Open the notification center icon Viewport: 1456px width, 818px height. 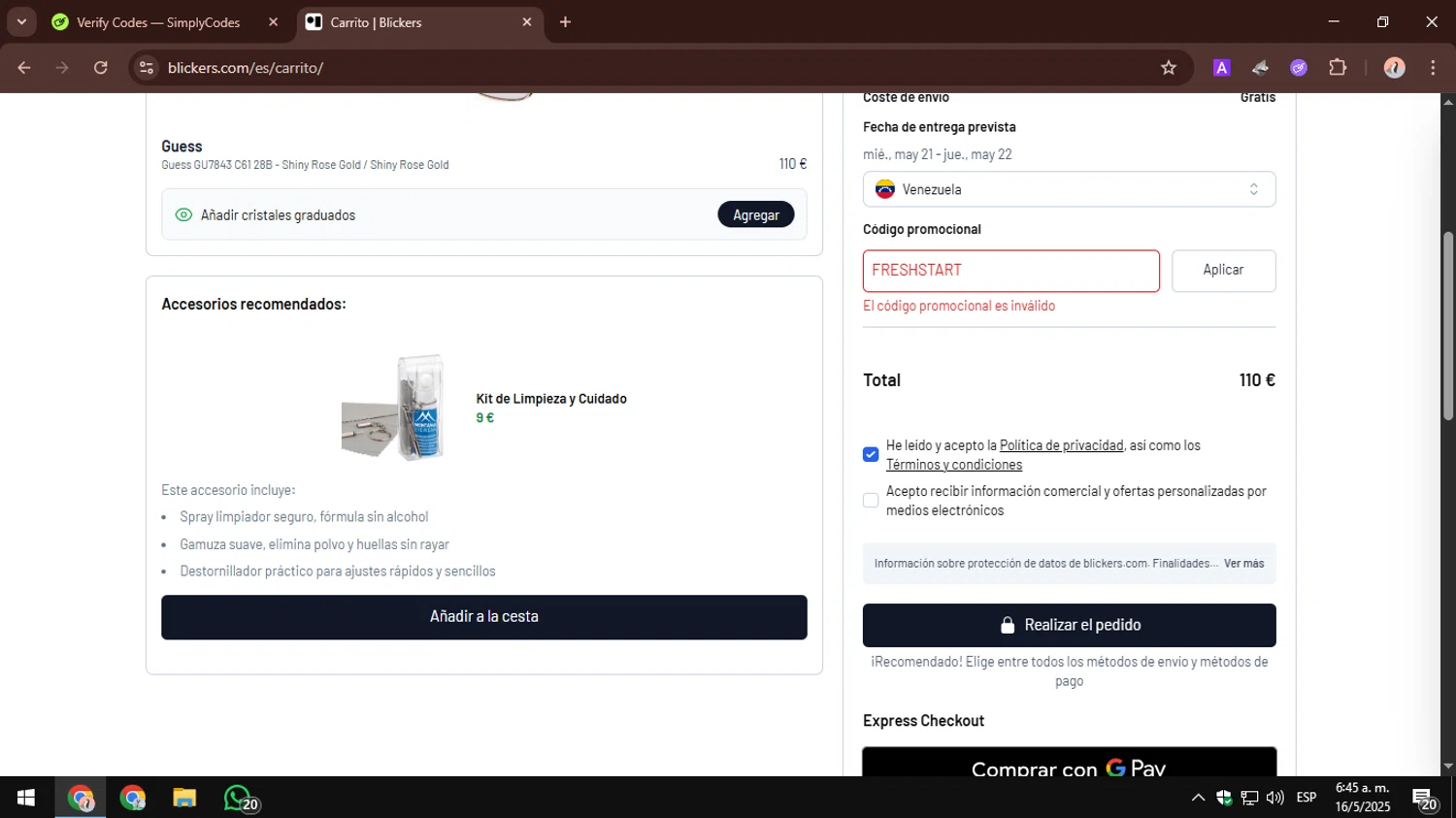click(1425, 800)
